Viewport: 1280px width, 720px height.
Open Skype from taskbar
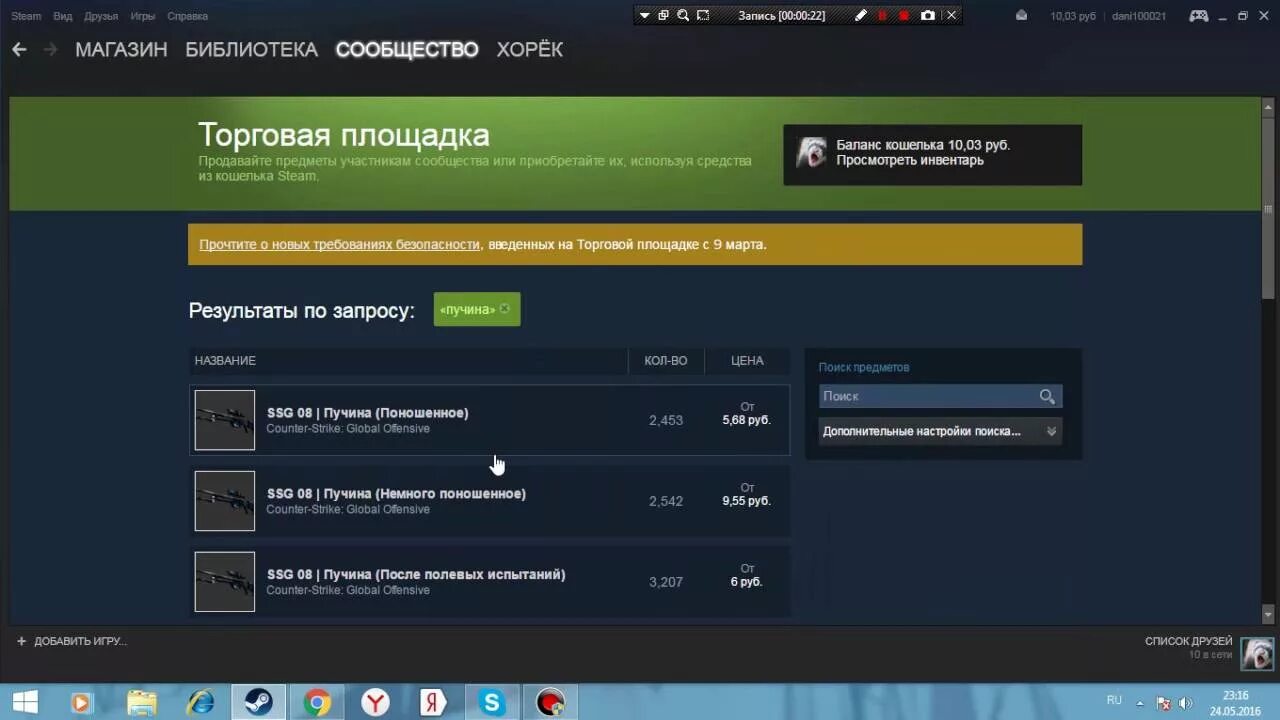(492, 702)
